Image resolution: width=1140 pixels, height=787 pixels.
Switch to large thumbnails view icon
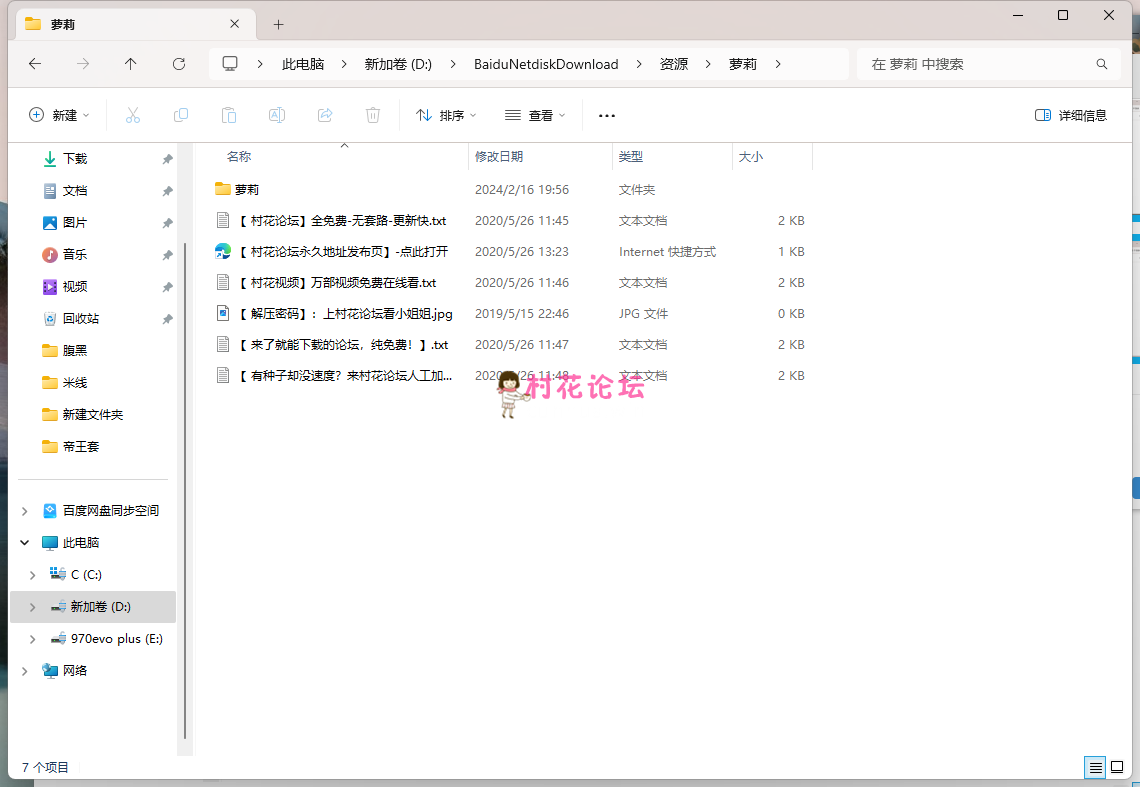pos(1117,767)
